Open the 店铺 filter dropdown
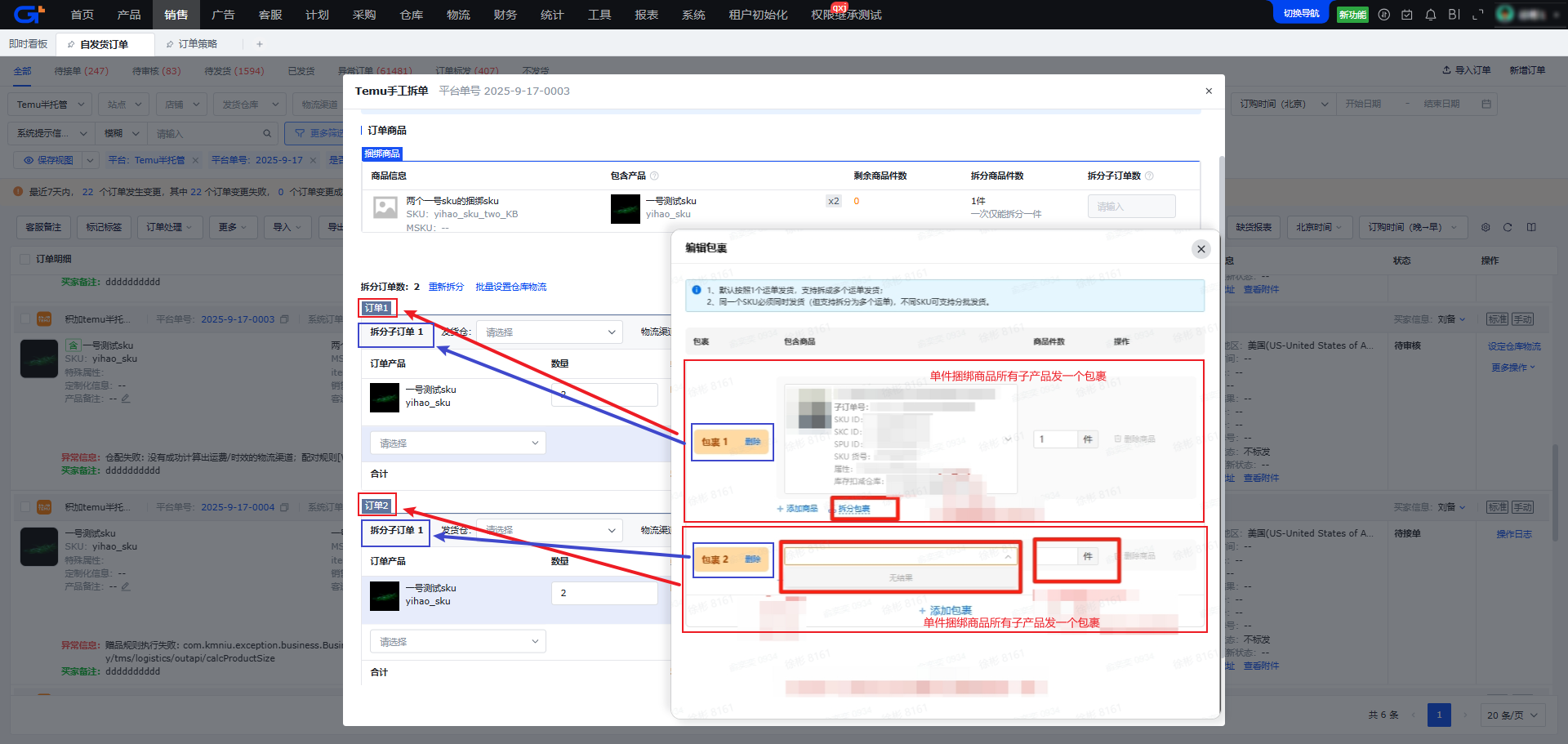The height and width of the screenshot is (744, 1568). 181,105
